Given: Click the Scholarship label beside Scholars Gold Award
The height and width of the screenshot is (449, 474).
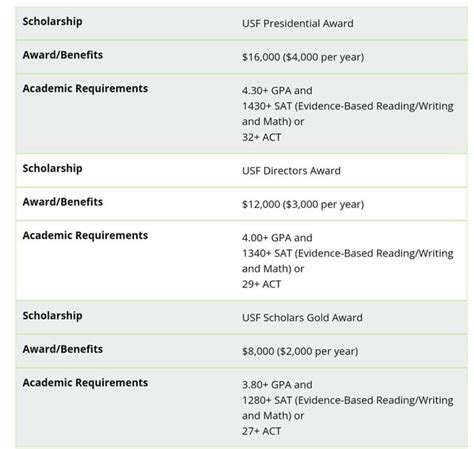Looking at the screenshot, I should click(52, 316).
